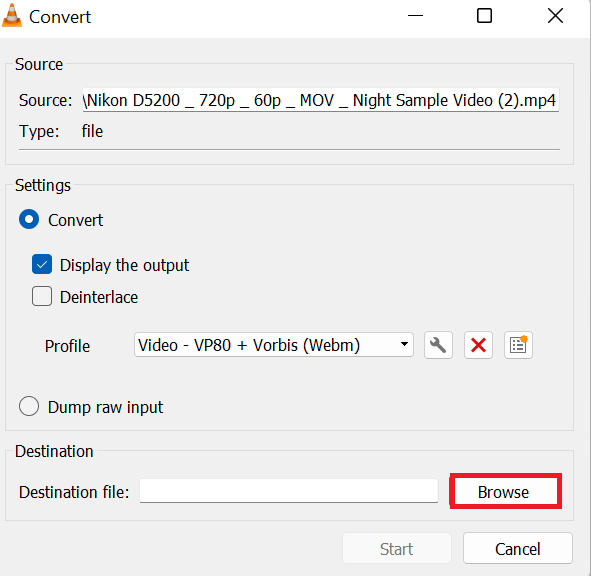Viewport: 591px width, 576px height.
Task: Click the 'file' type value text
Action: (x=92, y=131)
